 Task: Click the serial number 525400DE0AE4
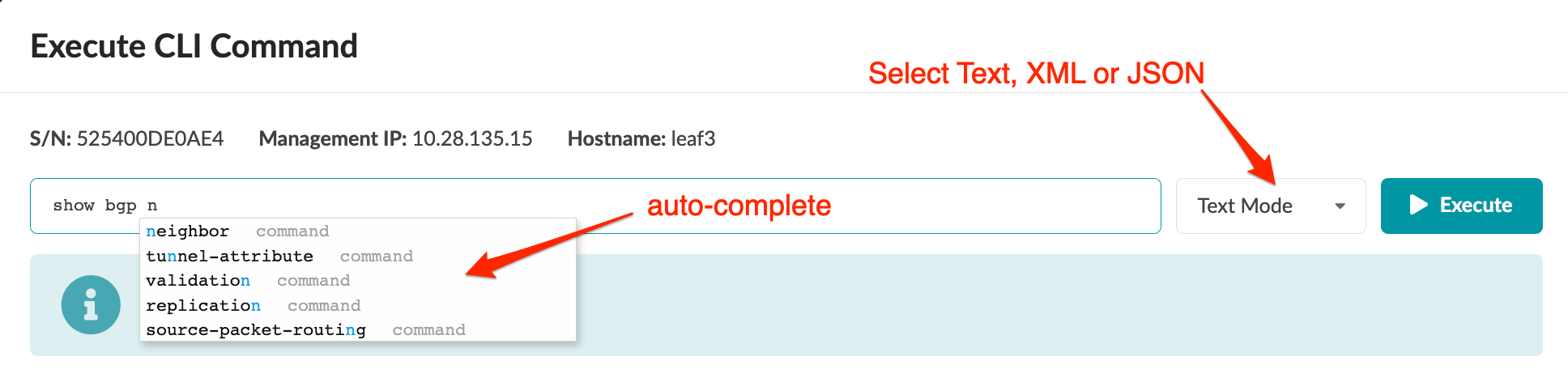(x=150, y=139)
